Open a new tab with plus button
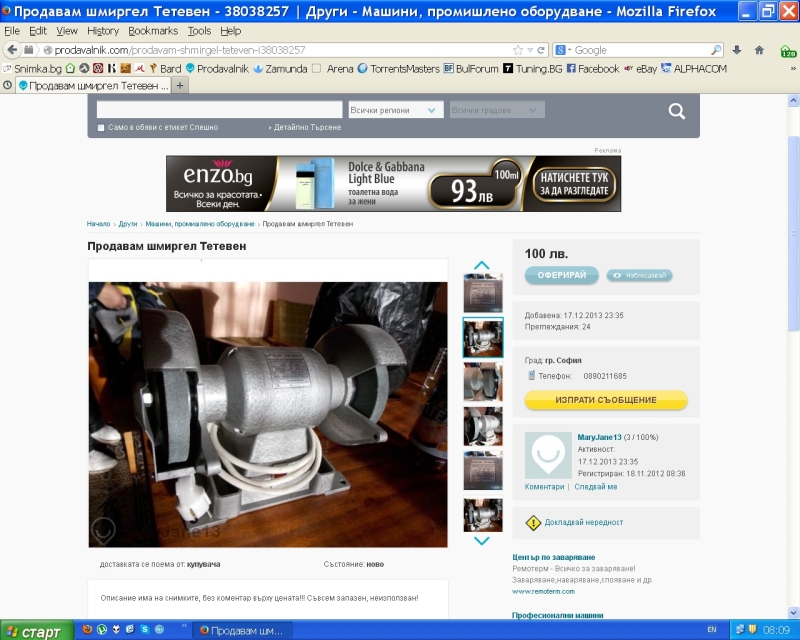 [x=181, y=86]
